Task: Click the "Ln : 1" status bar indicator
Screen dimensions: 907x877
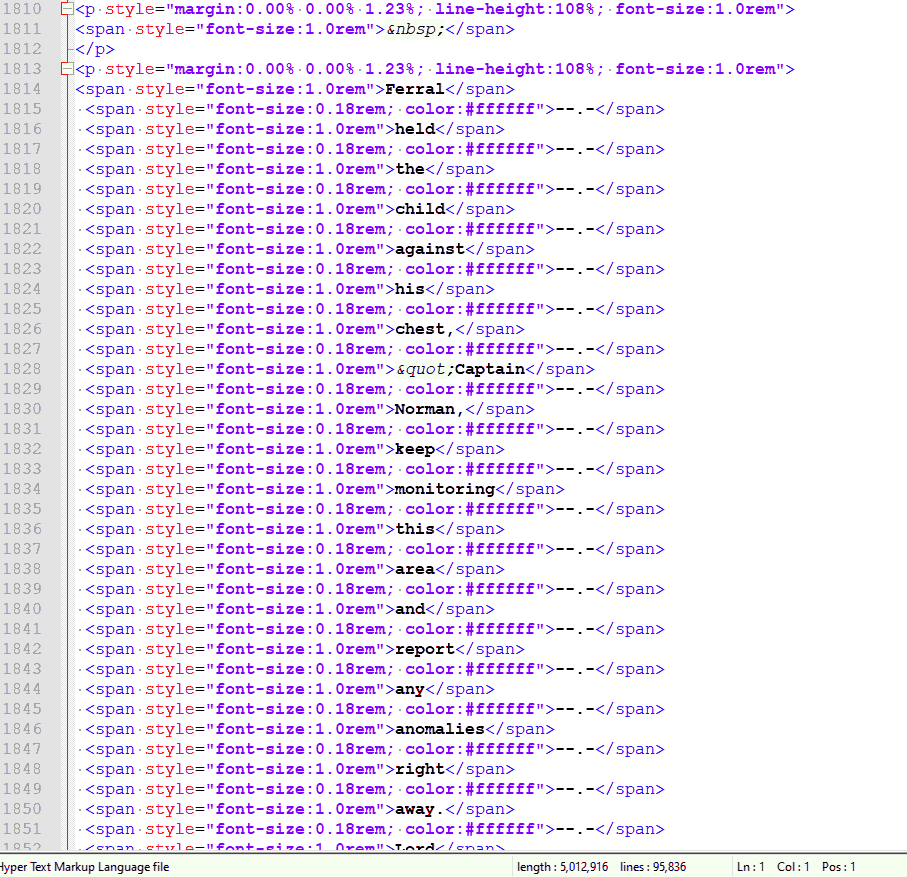Action: (x=752, y=867)
